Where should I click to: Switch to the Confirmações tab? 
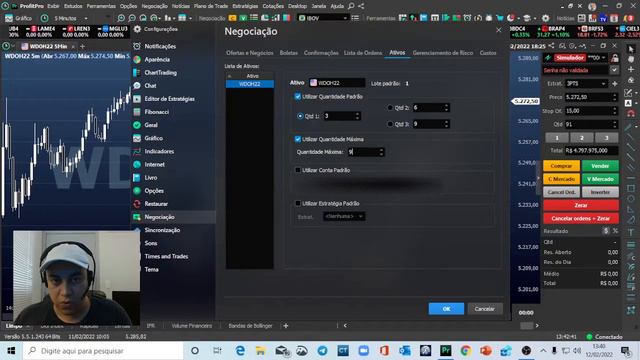point(321,53)
